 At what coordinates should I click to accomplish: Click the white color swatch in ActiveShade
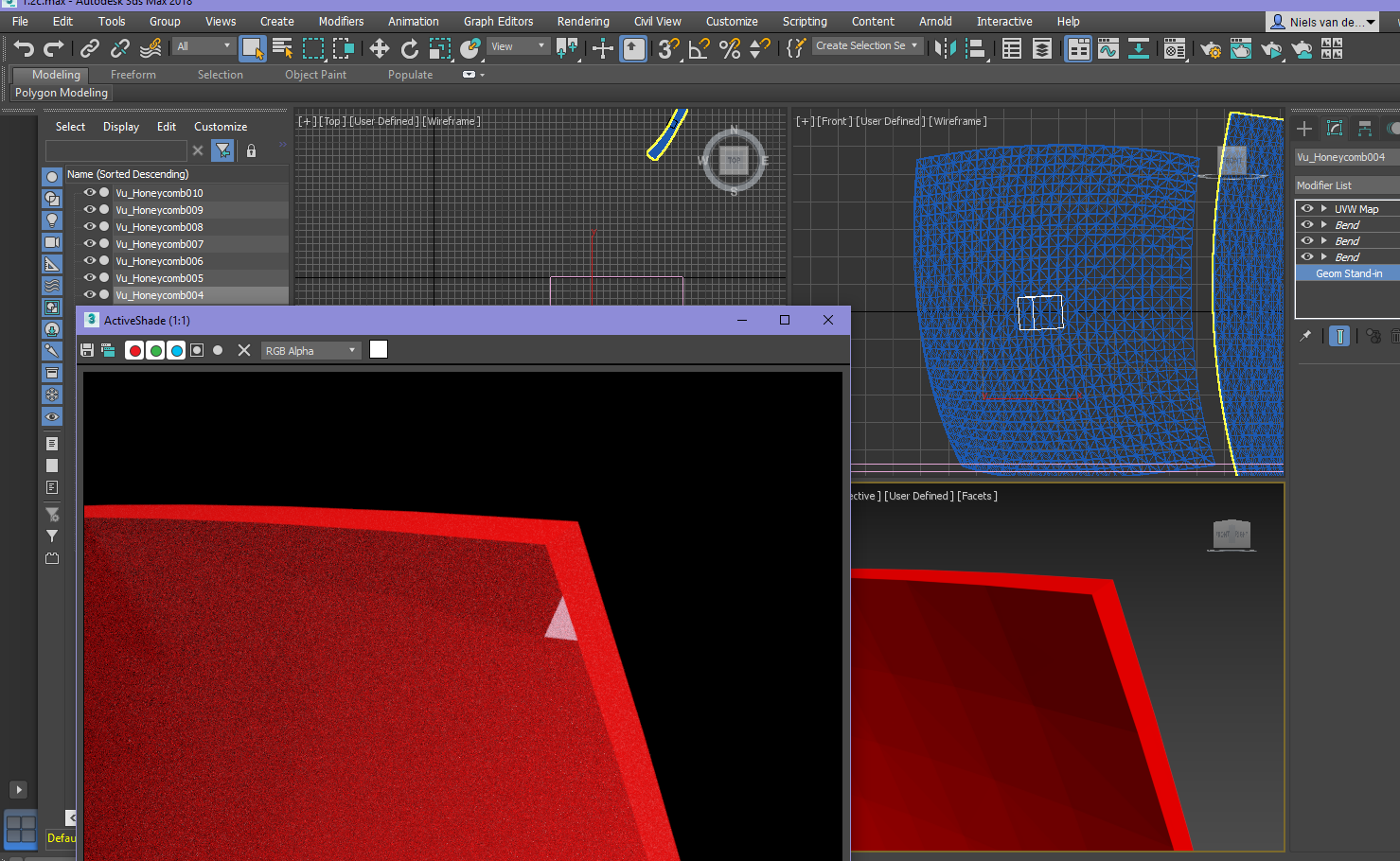tap(379, 350)
